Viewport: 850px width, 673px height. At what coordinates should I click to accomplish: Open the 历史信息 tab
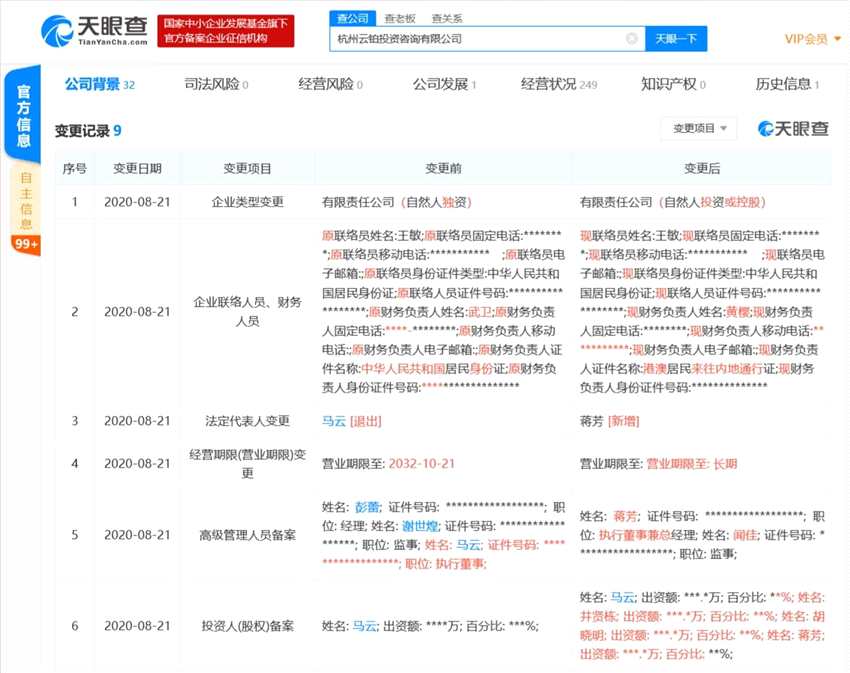tap(787, 84)
